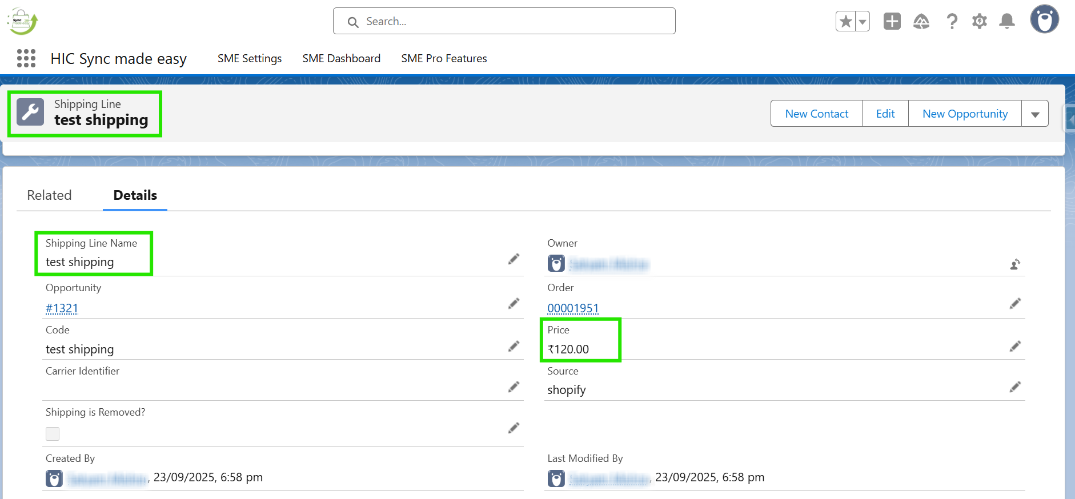Image resolution: width=1075 pixels, height=499 pixels.
Task: Click the org logo at top left
Action: 23,21
